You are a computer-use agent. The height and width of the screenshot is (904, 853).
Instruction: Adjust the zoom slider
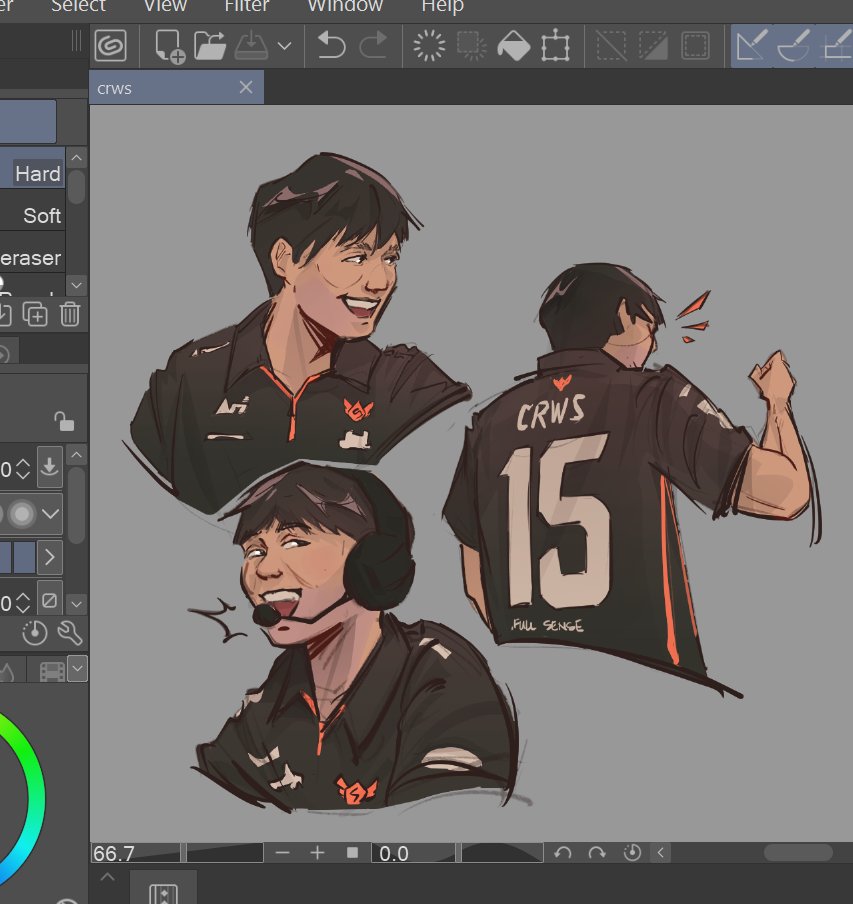click(x=225, y=853)
